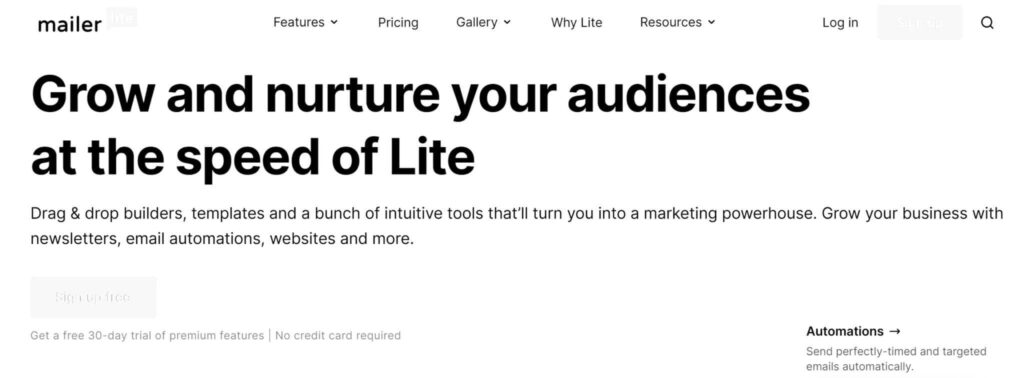Click the Grow and nurture headline
The height and width of the screenshot is (378, 1024).
point(421,125)
